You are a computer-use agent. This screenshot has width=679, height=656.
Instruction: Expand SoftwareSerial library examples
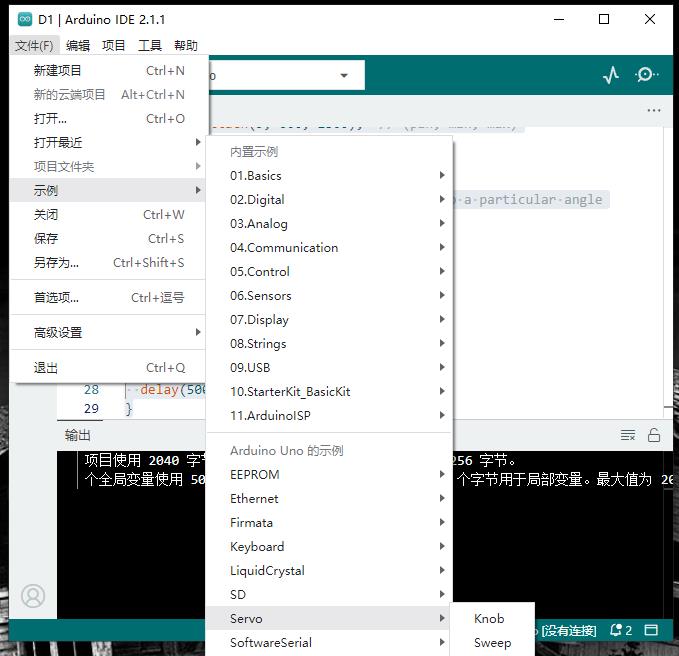[x=329, y=643]
